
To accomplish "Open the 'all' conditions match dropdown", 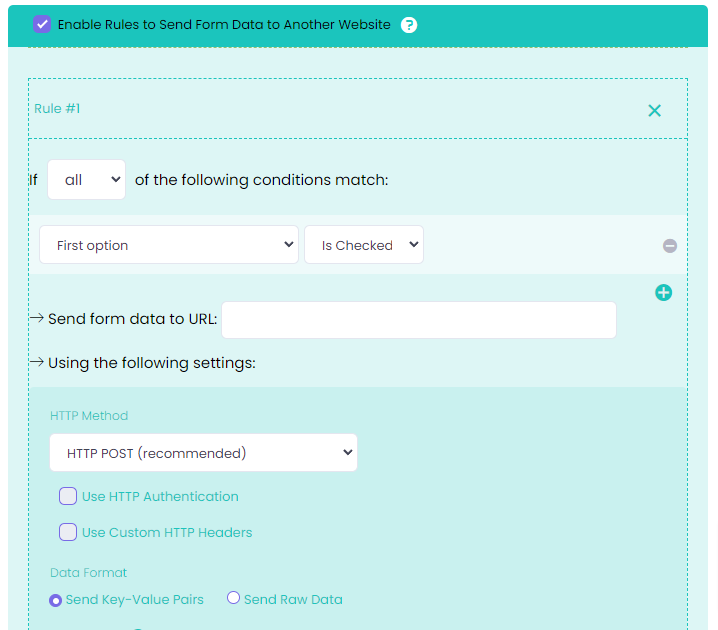I will (x=86, y=180).
